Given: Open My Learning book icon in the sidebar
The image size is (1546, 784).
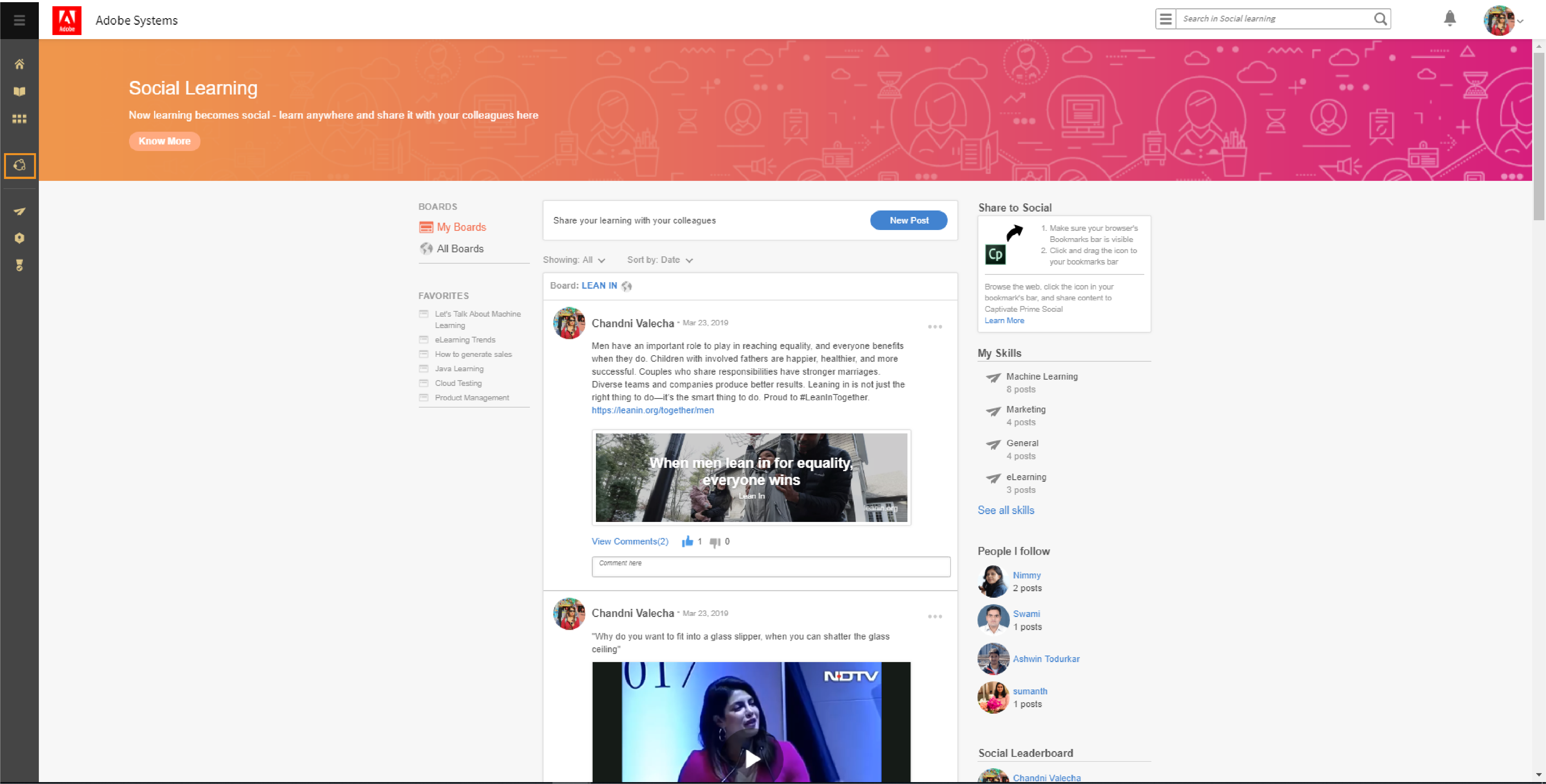Looking at the screenshot, I should (19, 91).
